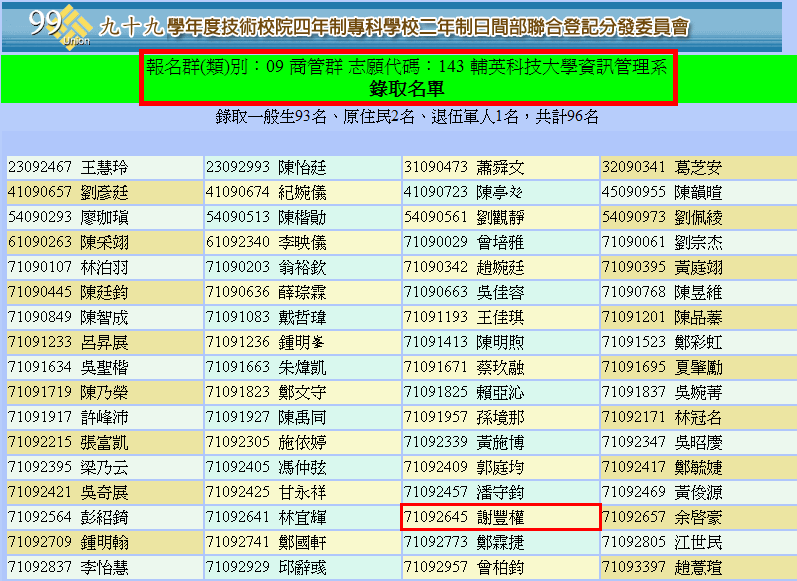797x581 pixels.
Task: Select cell 71091193 王佳琪
Action: [x=501, y=317]
